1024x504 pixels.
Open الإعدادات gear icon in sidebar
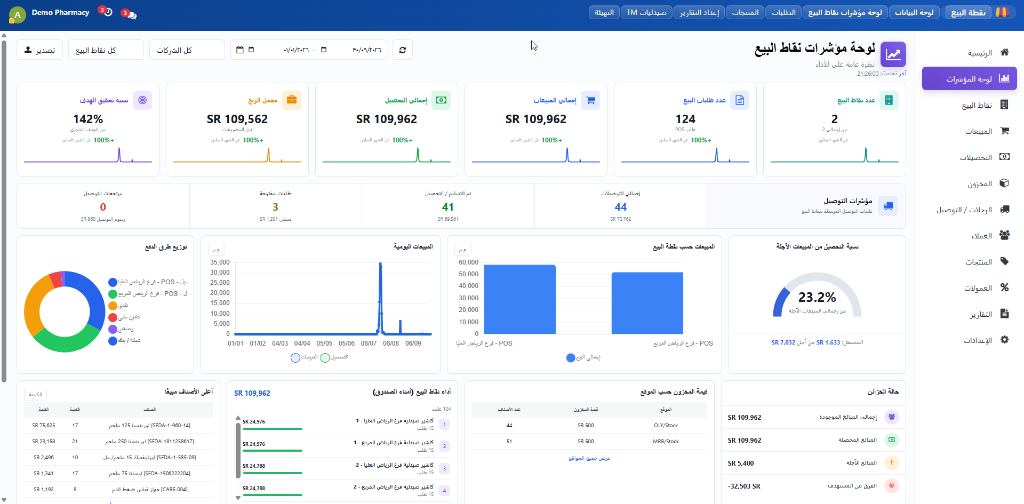pyautogui.click(x=1004, y=339)
